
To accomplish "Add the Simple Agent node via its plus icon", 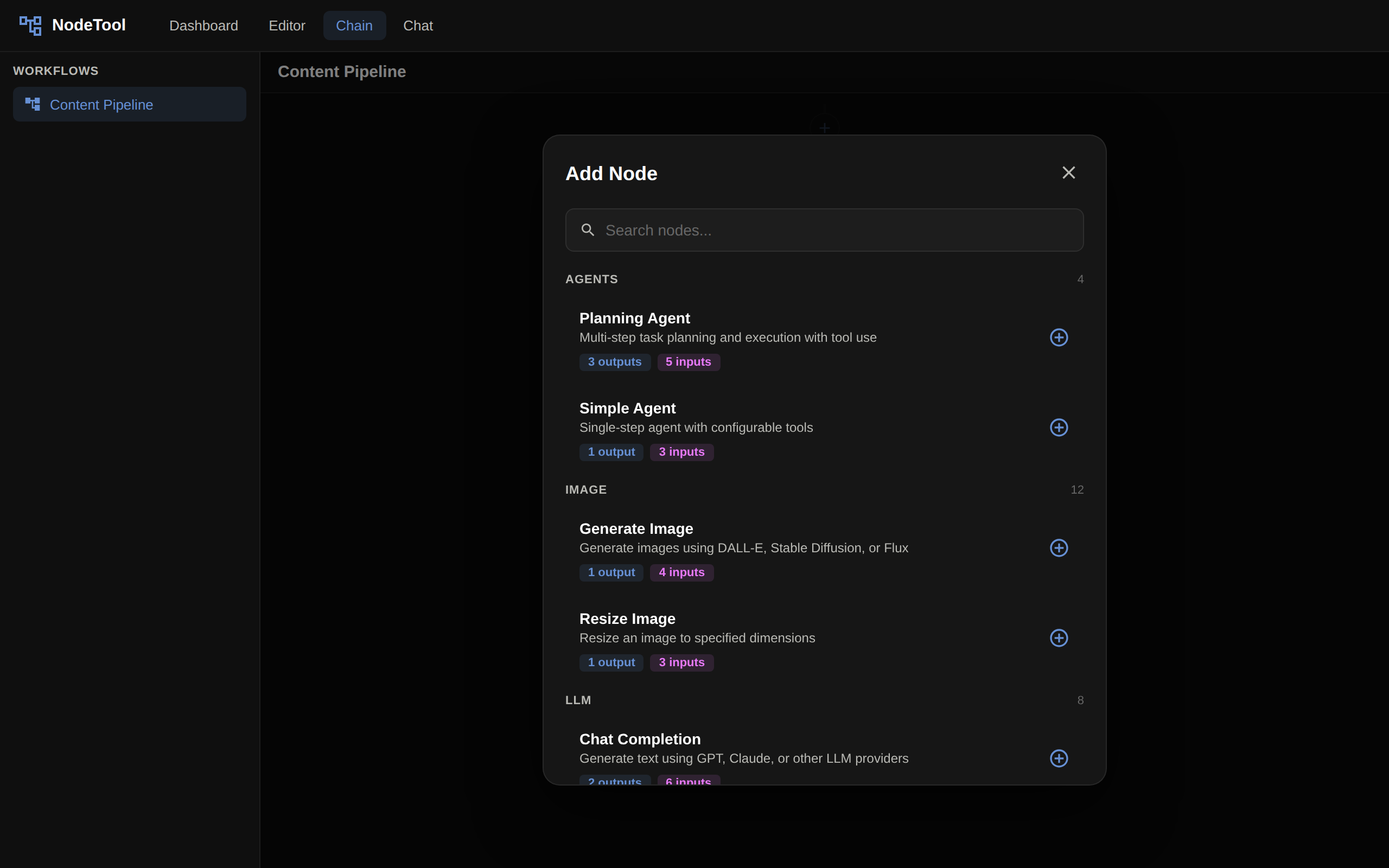I will click(x=1059, y=427).
